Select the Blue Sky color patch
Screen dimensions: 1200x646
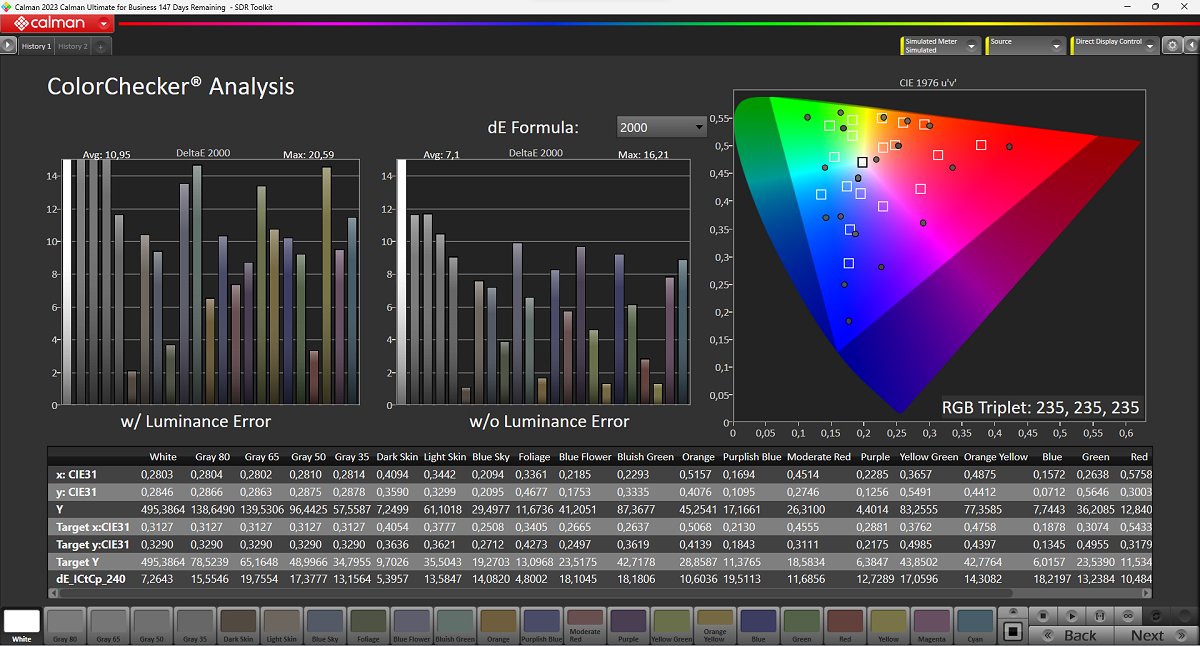(324, 624)
